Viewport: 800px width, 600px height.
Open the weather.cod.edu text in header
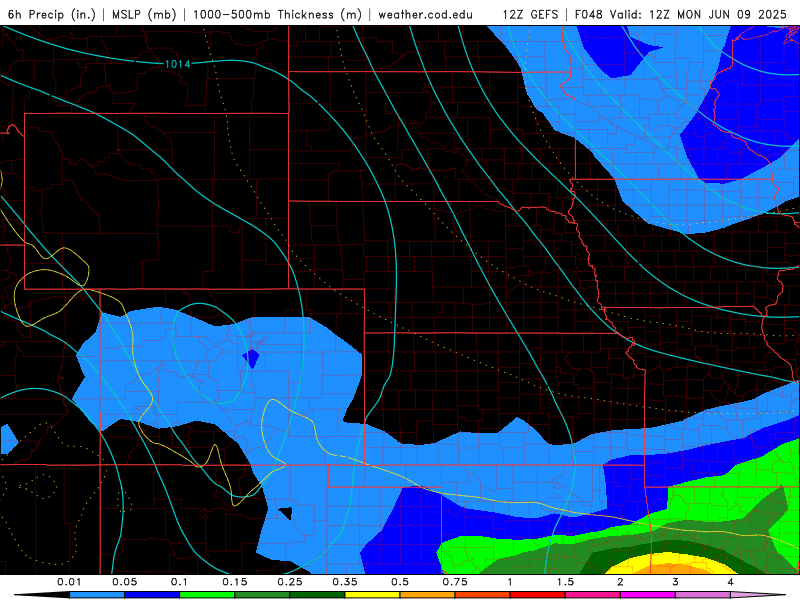coord(425,14)
